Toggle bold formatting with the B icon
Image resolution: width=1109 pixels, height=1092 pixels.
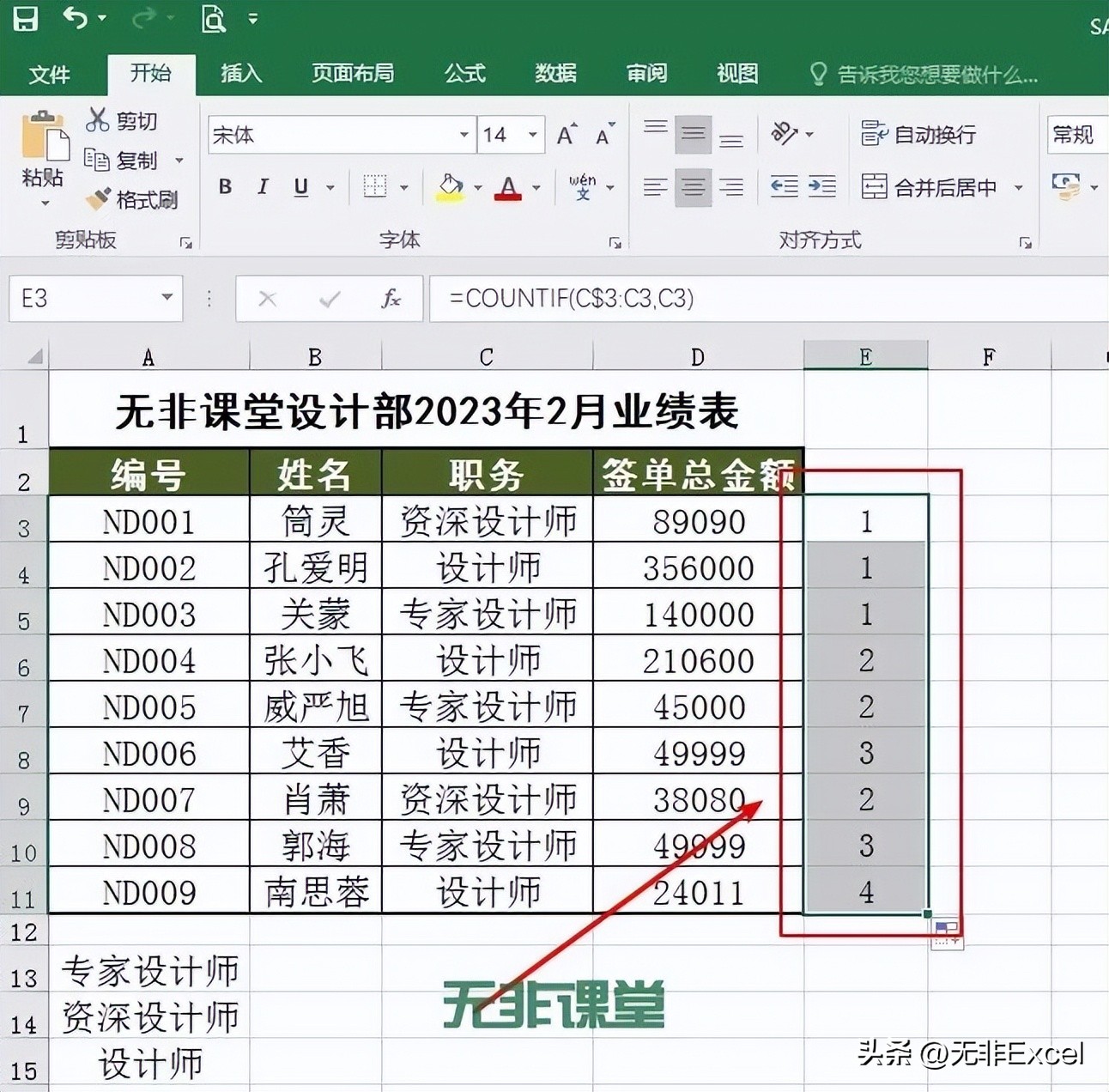(225, 187)
